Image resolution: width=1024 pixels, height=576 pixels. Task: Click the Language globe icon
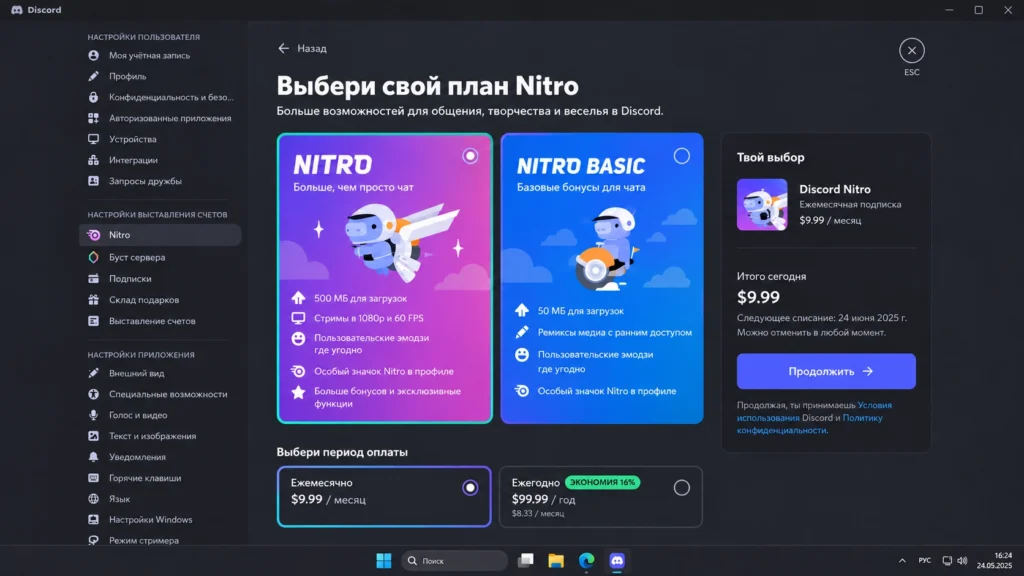point(93,499)
